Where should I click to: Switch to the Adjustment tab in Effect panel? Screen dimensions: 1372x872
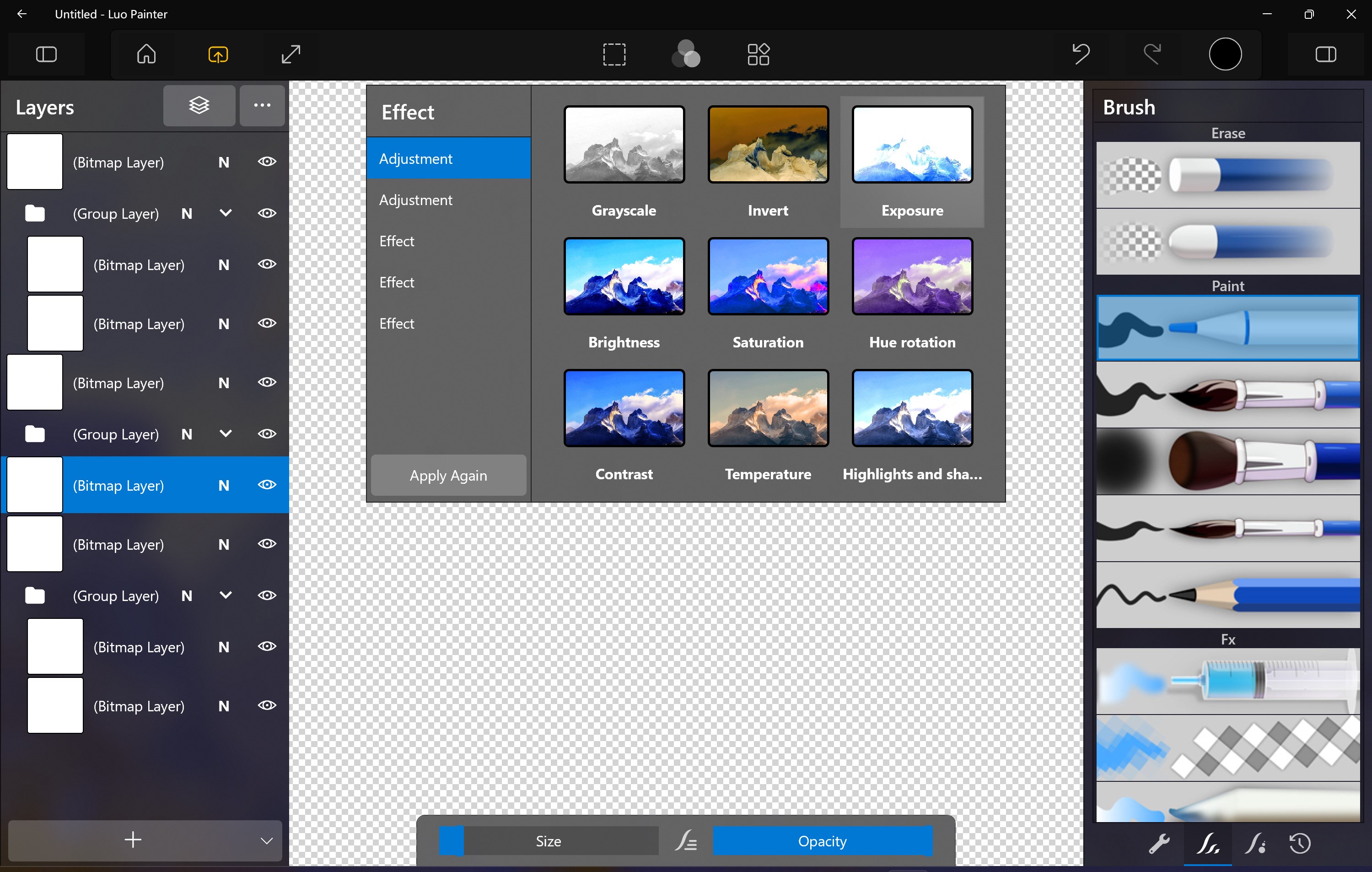pos(448,158)
